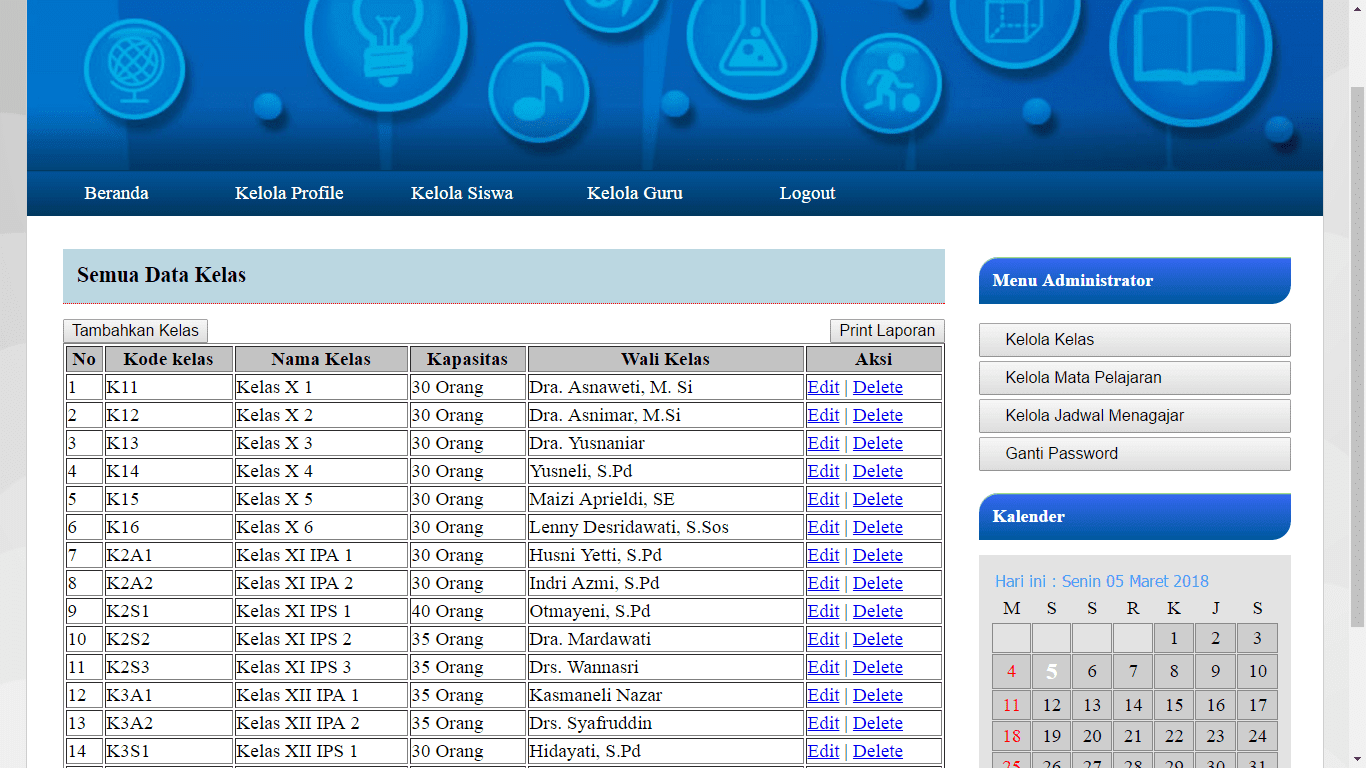Click Logout in the navigation bar
The image size is (1366, 768).
[807, 193]
